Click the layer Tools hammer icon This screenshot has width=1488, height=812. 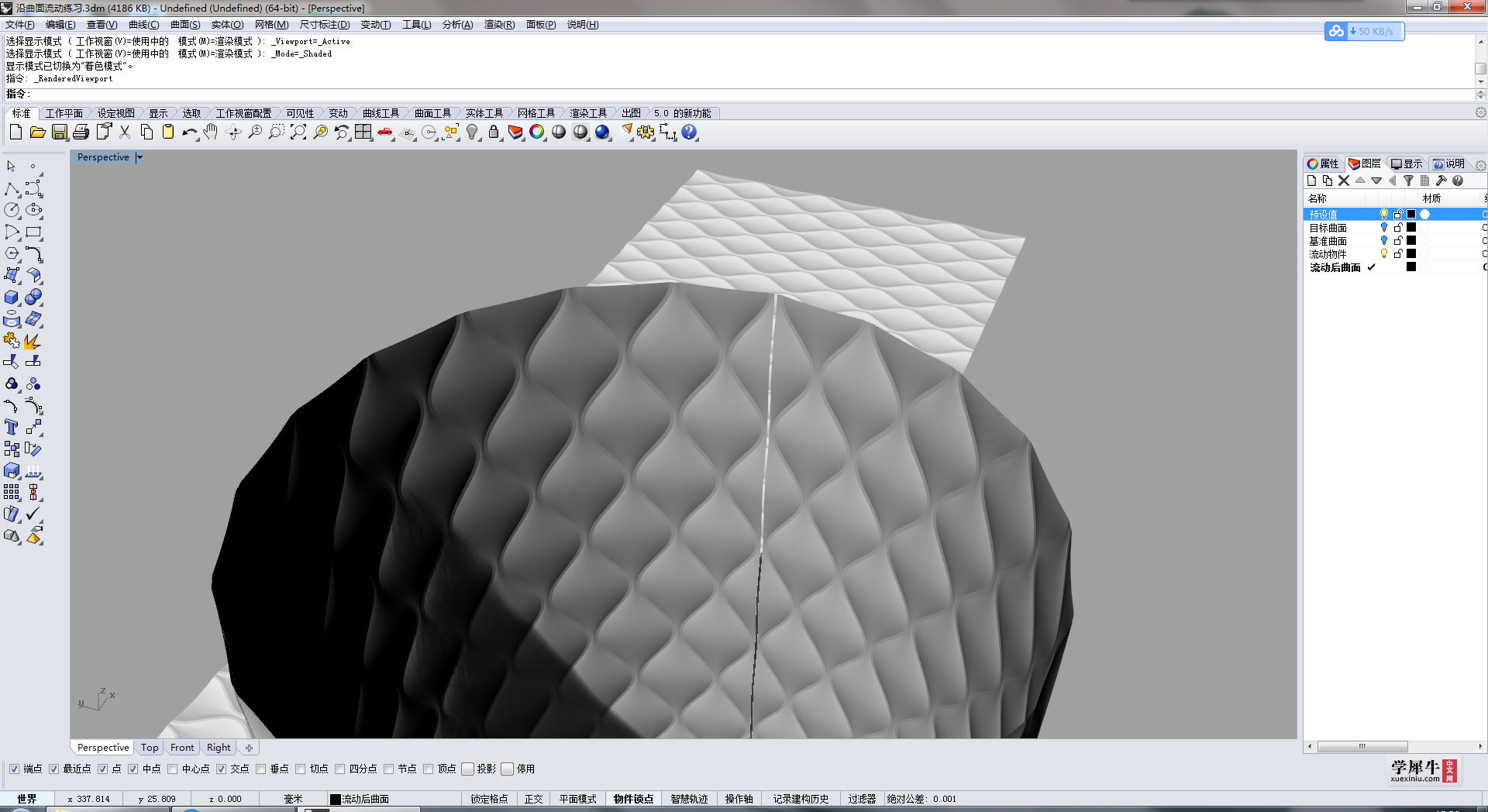coord(1441,181)
